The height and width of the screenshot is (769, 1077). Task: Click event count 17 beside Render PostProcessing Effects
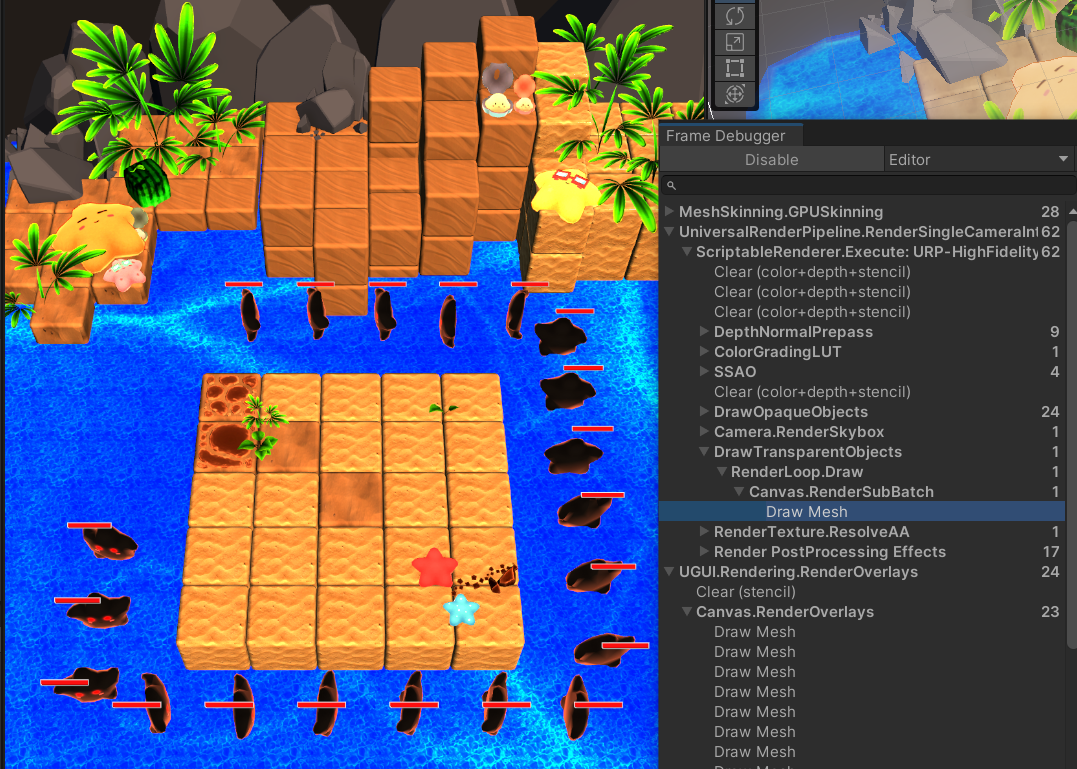coord(1051,551)
